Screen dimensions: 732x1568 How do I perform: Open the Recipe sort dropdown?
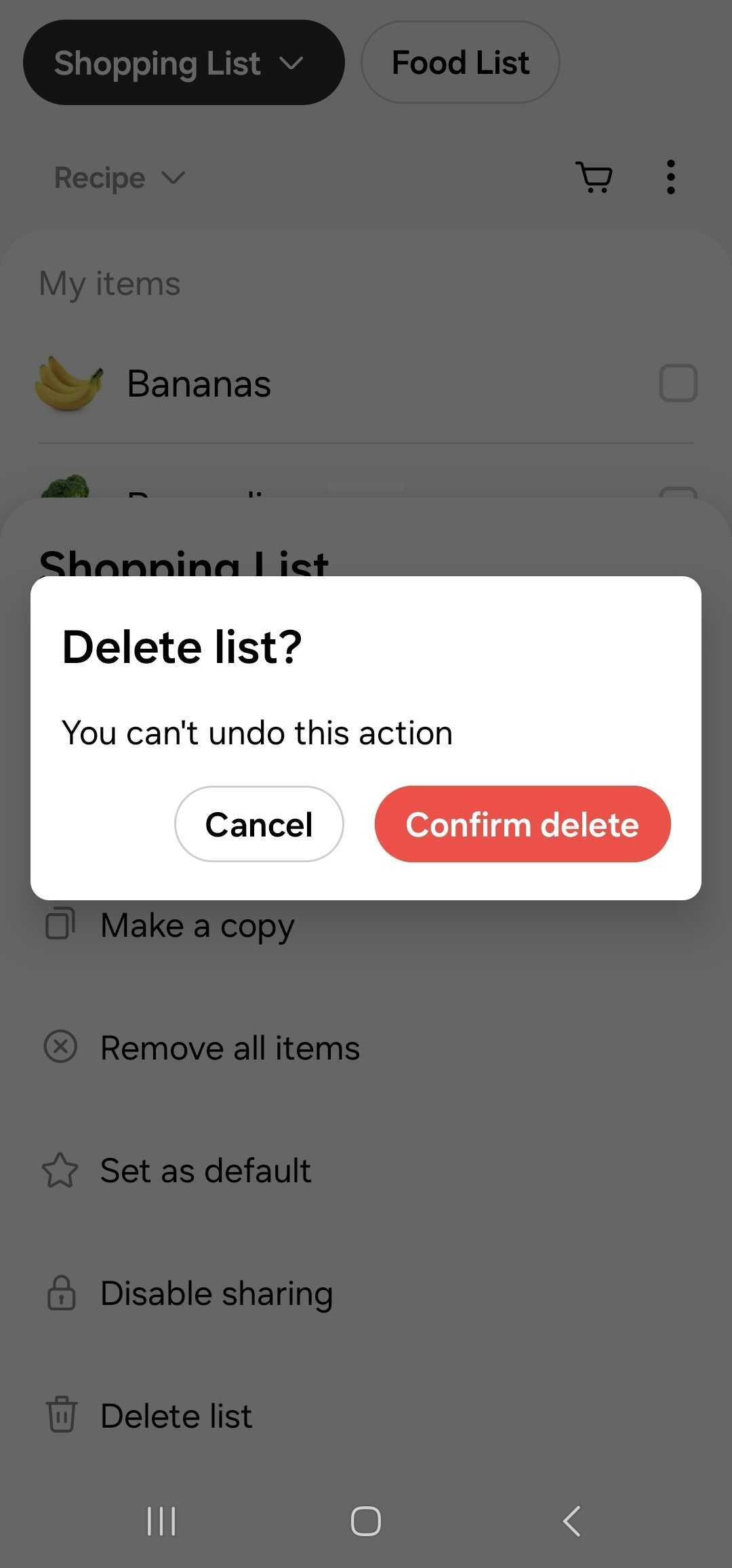pyautogui.click(x=119, y=178)
